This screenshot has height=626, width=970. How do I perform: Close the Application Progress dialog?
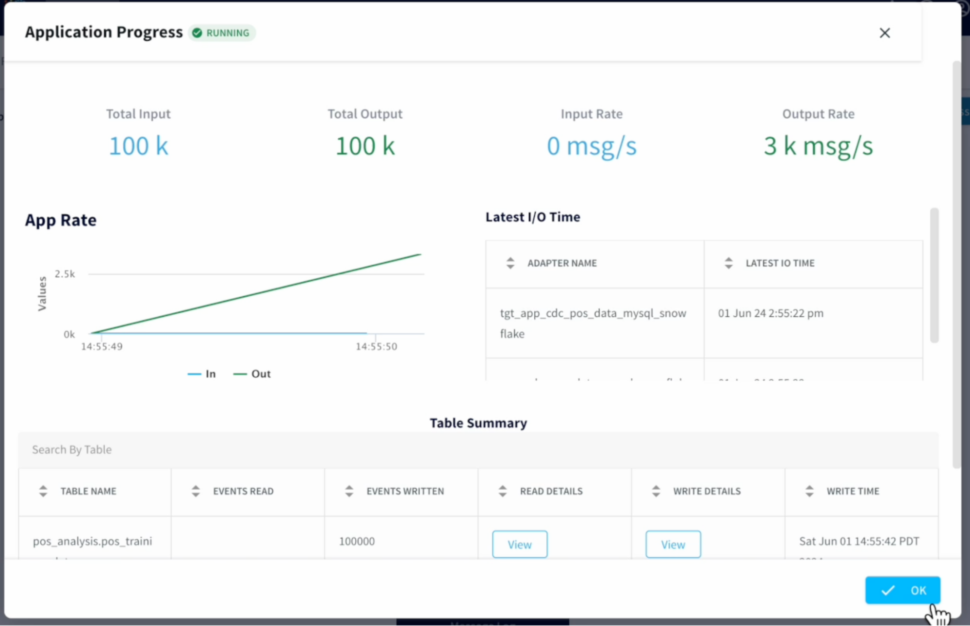(884, 33)
